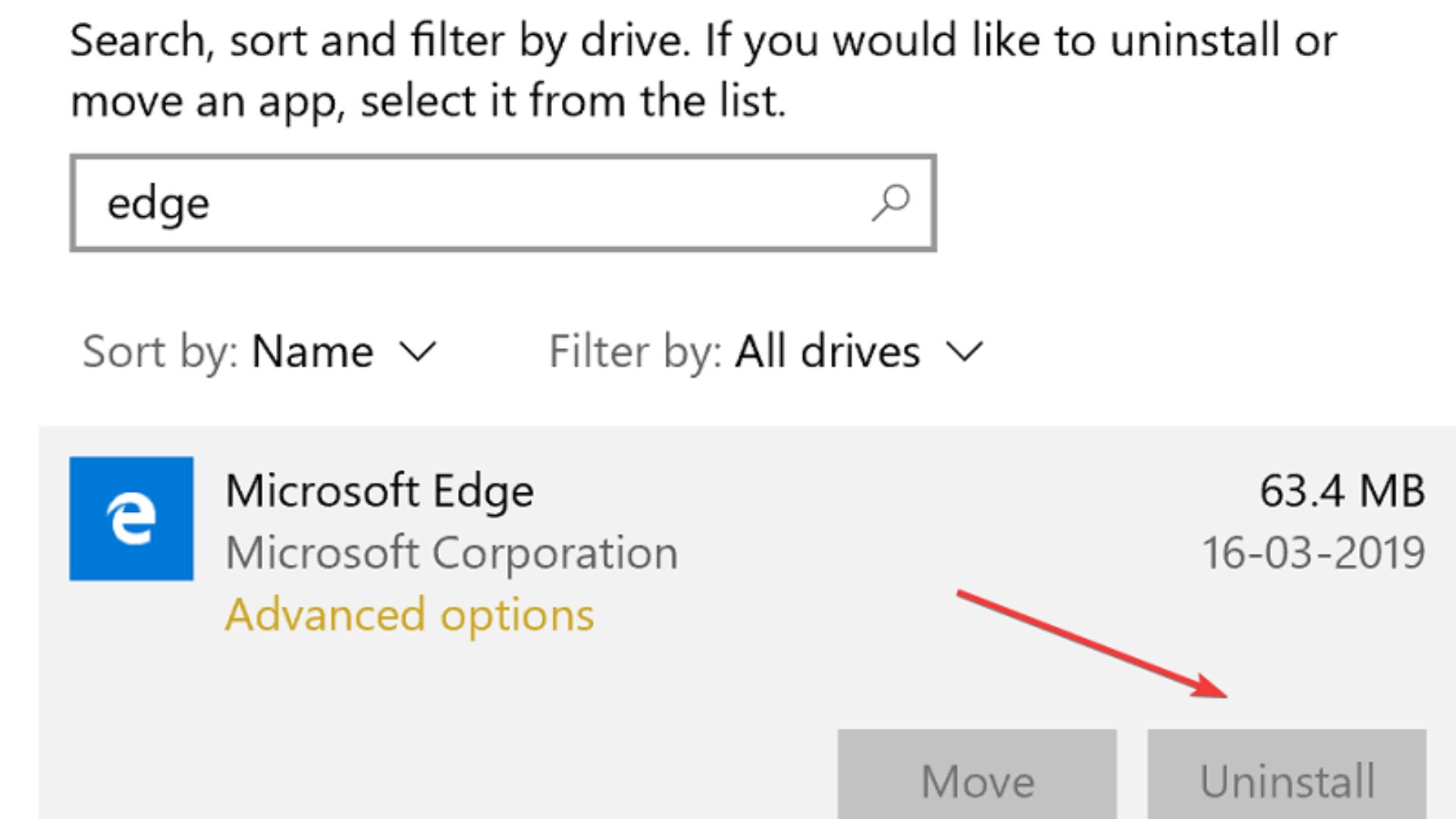Click the 16-03-2019 install date
The height and width of the screenshot is (819, 1456).
[1313, 553]
